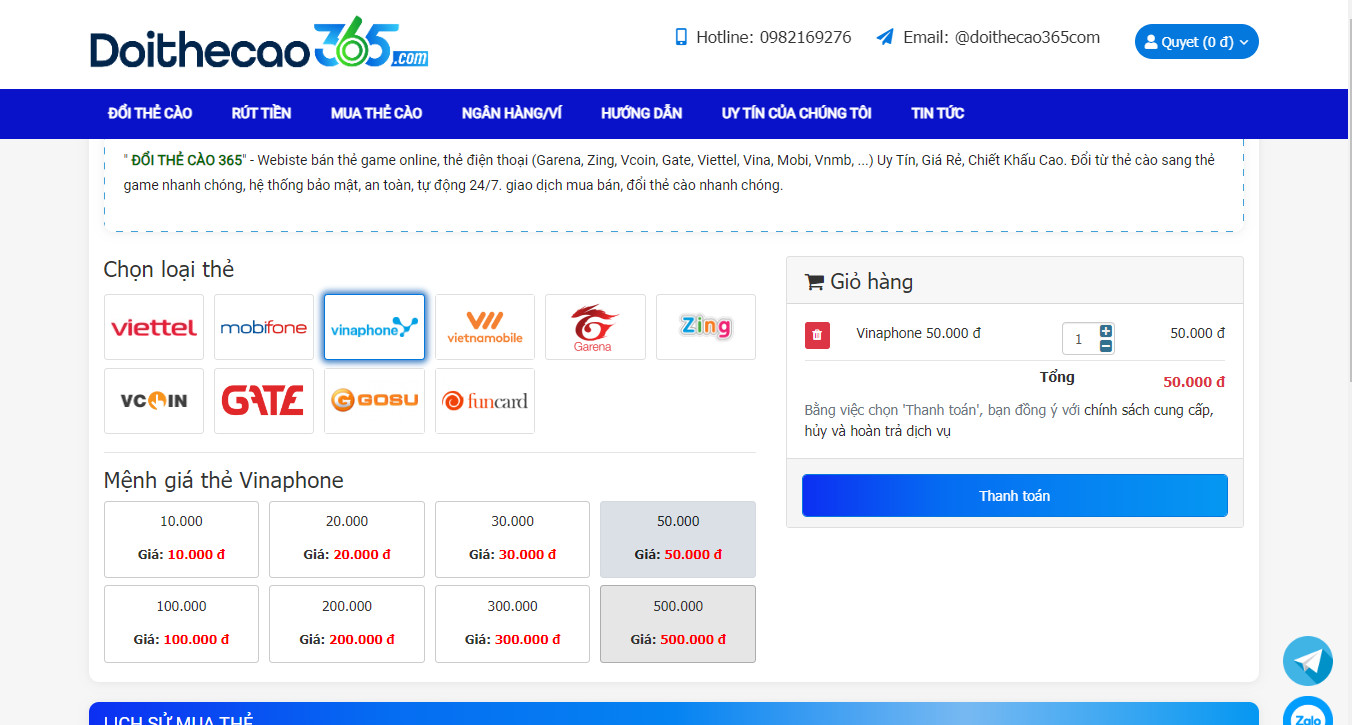1352x725 pixels.
Task: Choose the 300.000 denomination card
Action: point(512,624)
